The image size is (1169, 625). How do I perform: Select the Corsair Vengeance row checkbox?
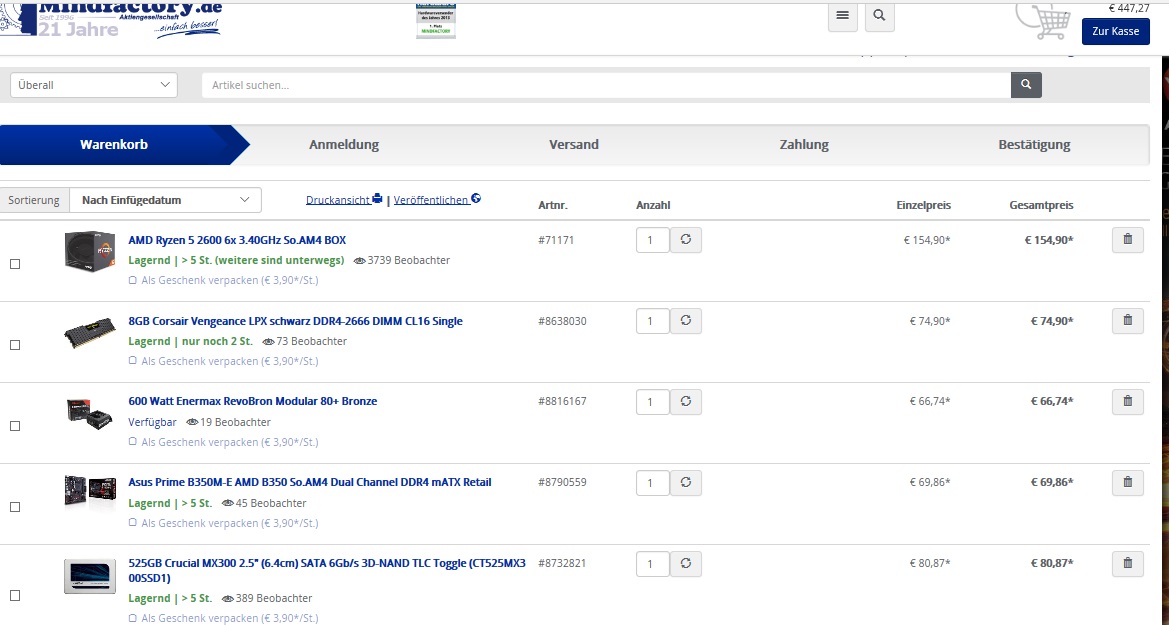click(15, 345)
